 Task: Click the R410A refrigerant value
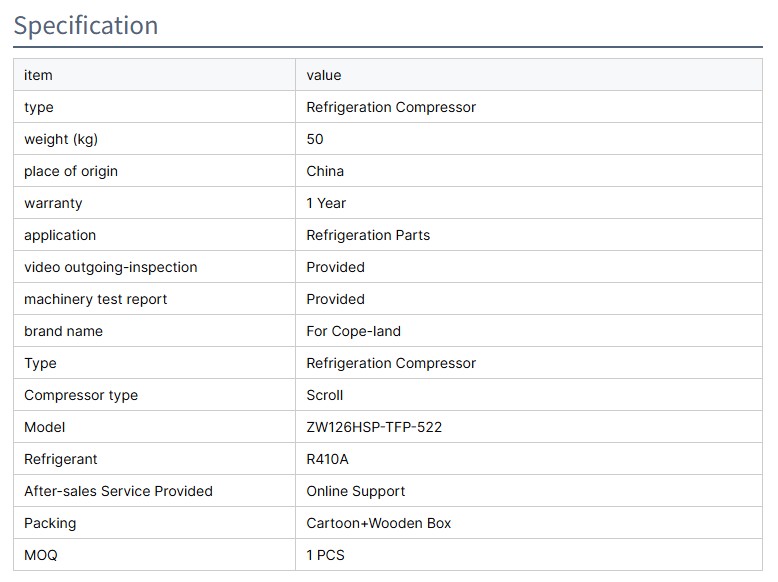[x=327, y=459]
